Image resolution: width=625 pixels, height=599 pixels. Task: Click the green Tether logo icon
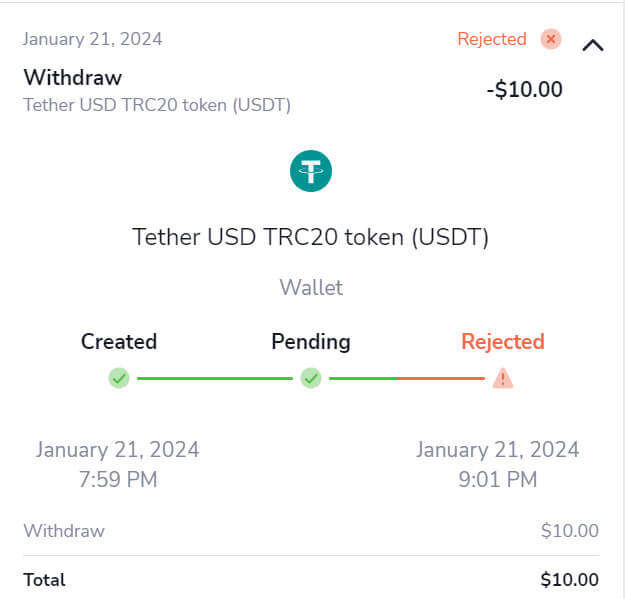pyautogui.click(x=311, y=171)
